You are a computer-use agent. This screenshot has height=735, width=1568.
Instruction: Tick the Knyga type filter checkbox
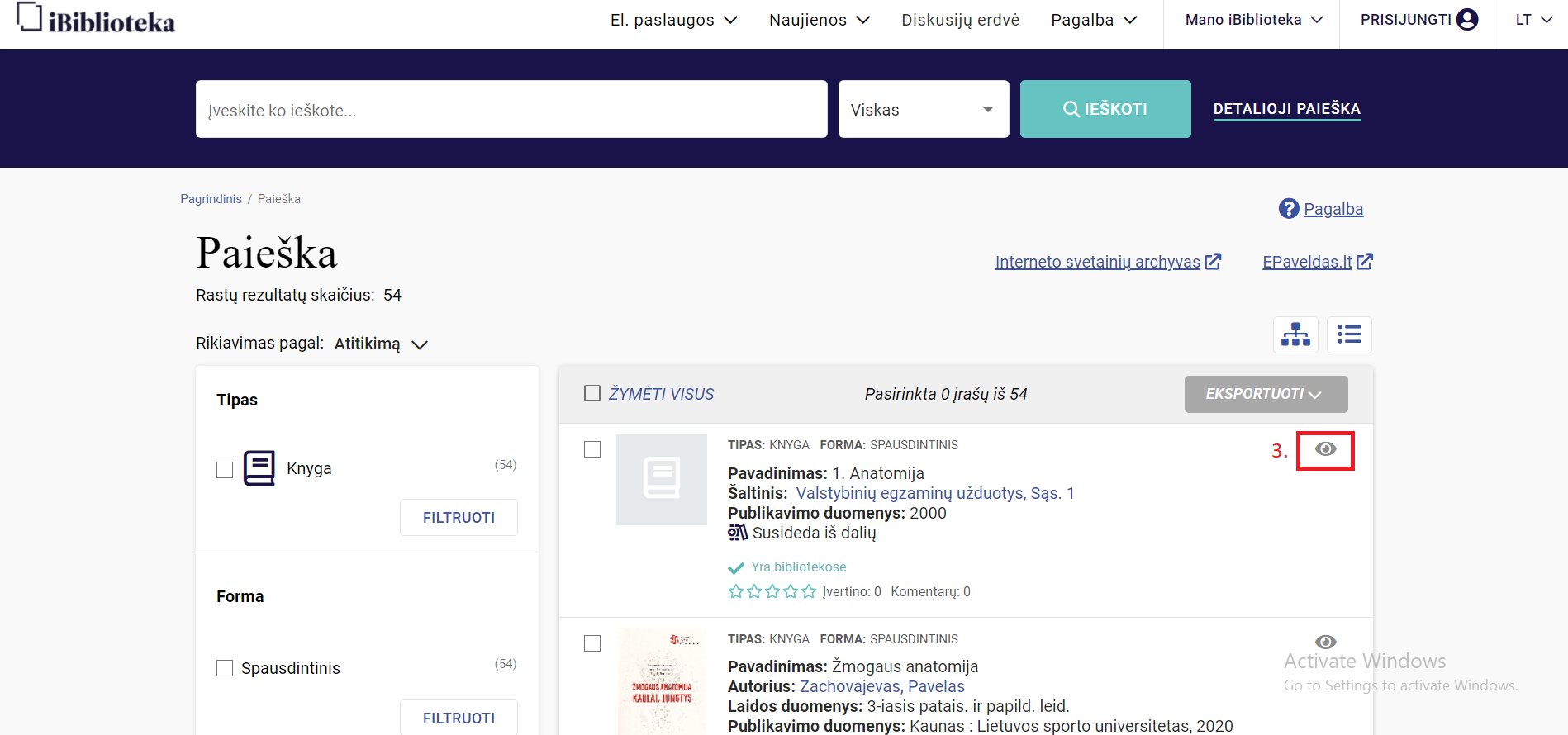tap(225, 470)
